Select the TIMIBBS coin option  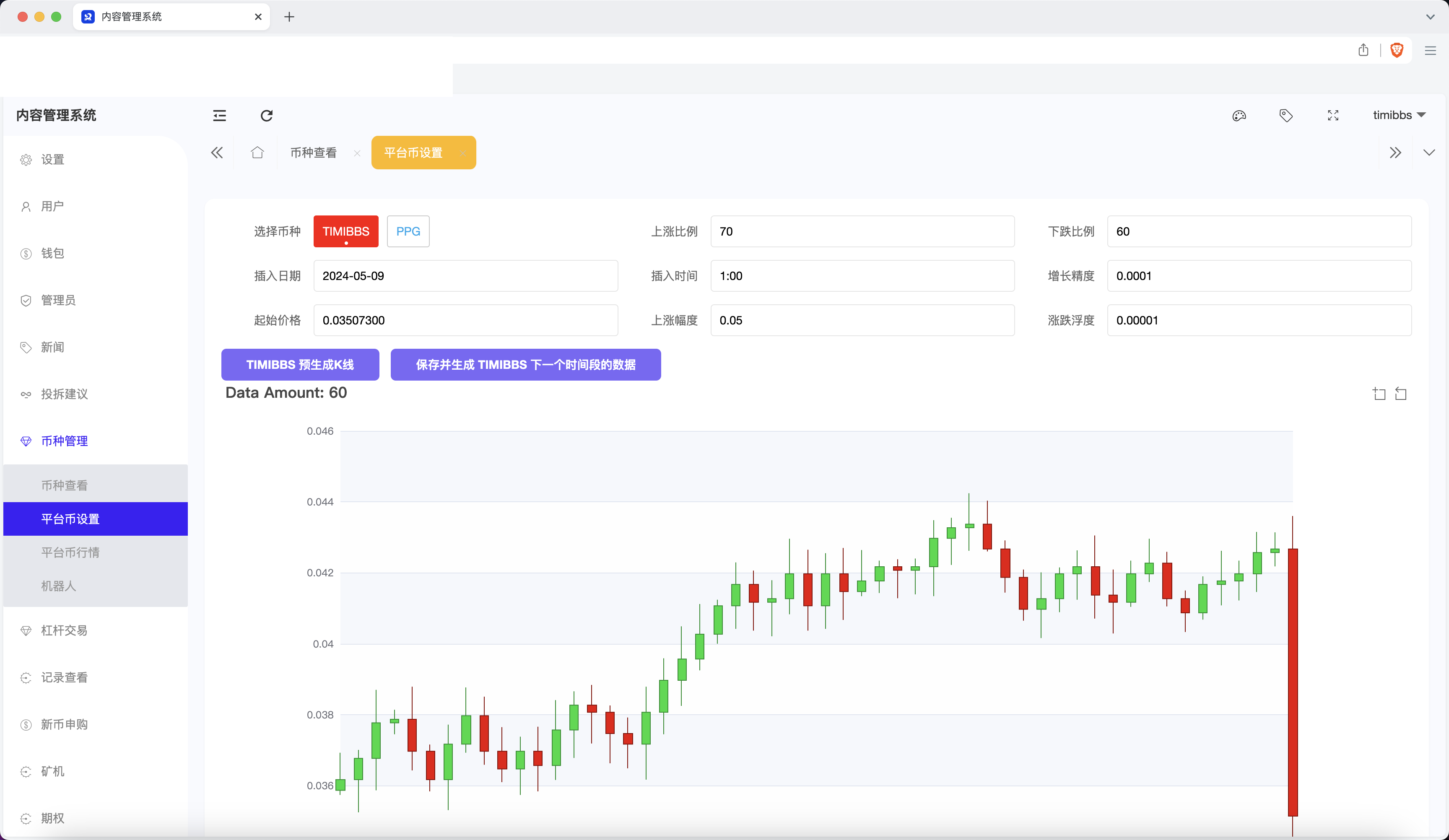(345, 231)
